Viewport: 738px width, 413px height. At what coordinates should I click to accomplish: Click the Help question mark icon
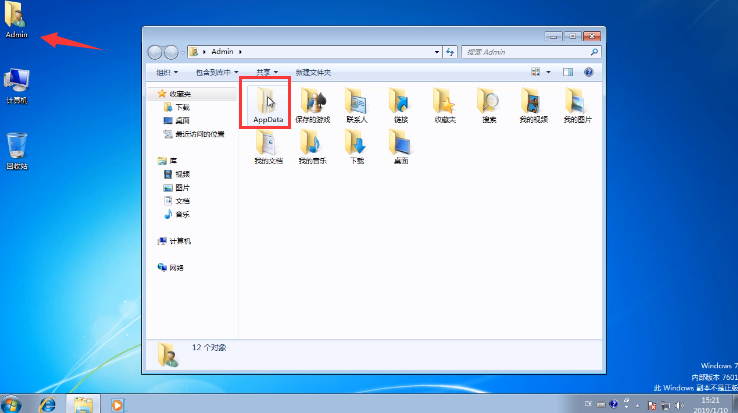click(x=589, y=72)
